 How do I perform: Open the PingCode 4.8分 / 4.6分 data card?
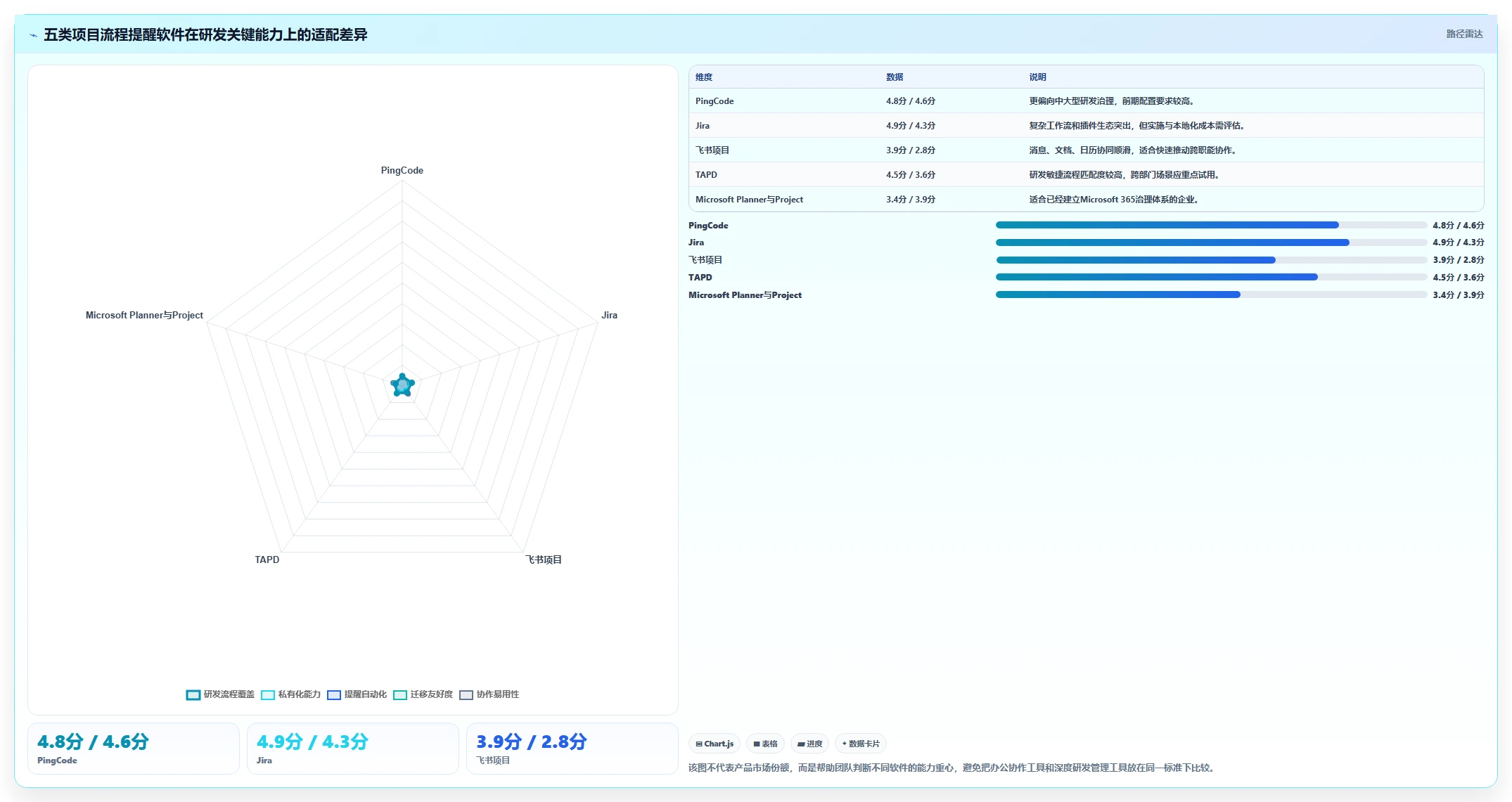pos(134,749)
